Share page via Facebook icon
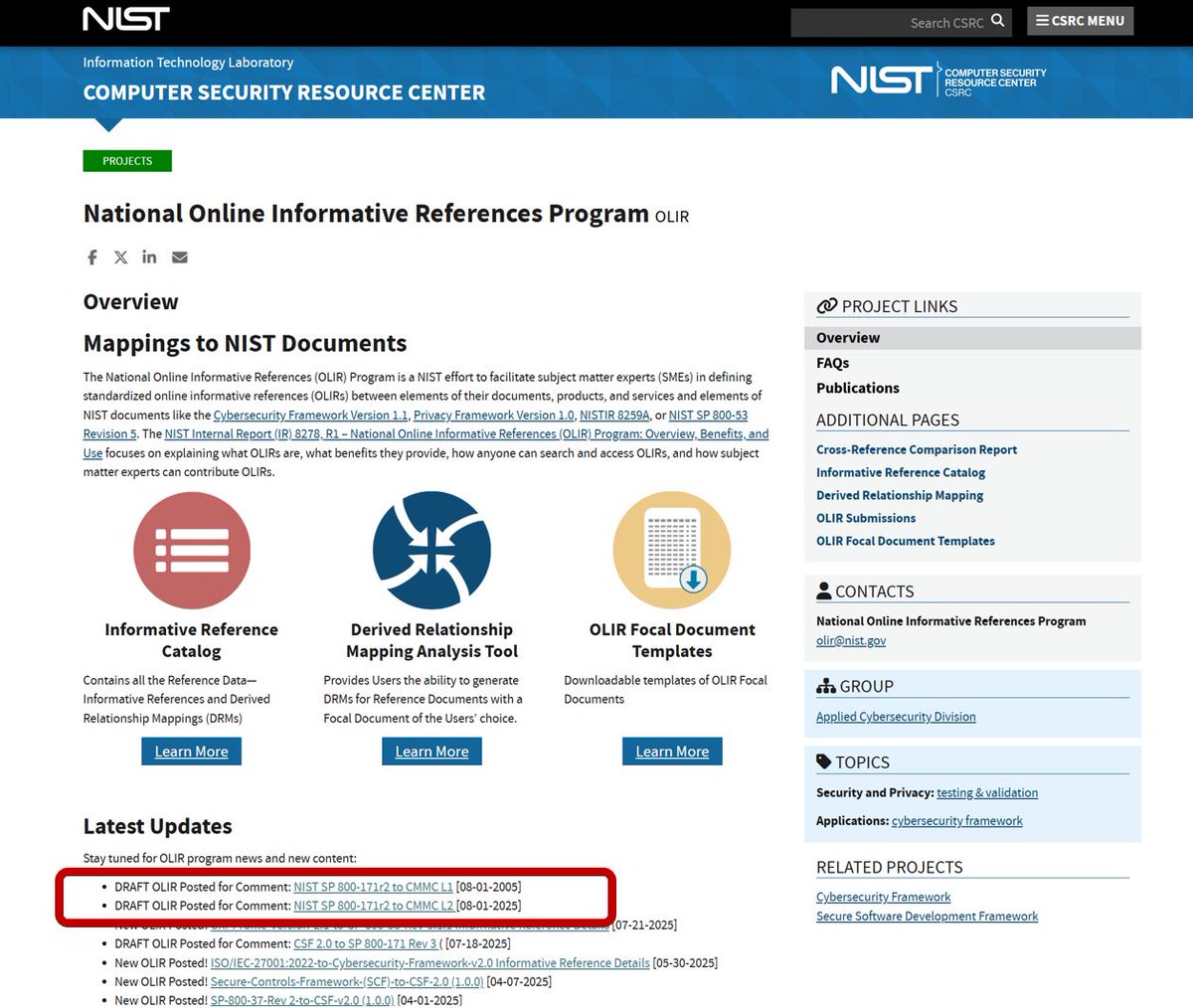Image resolution: width=1193 pixels, height=1008 pixels. [92, 257]
